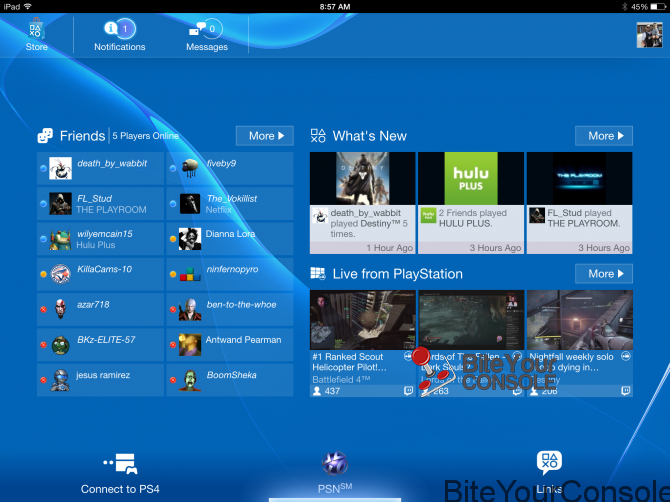
Task: Show more Live from PlayStation streams
Action: [x=604, y=273]
